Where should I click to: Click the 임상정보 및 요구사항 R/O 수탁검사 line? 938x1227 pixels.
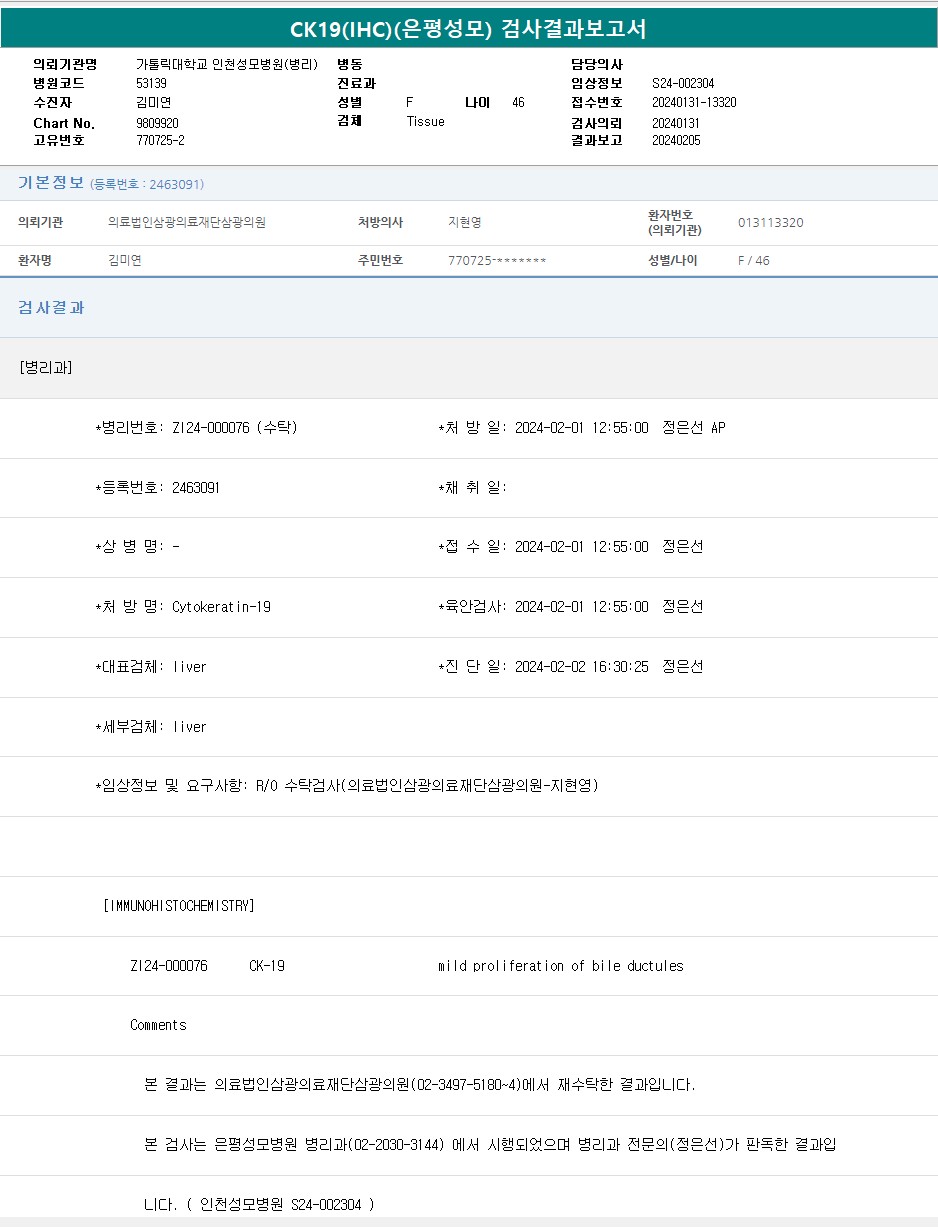[346, 786]
